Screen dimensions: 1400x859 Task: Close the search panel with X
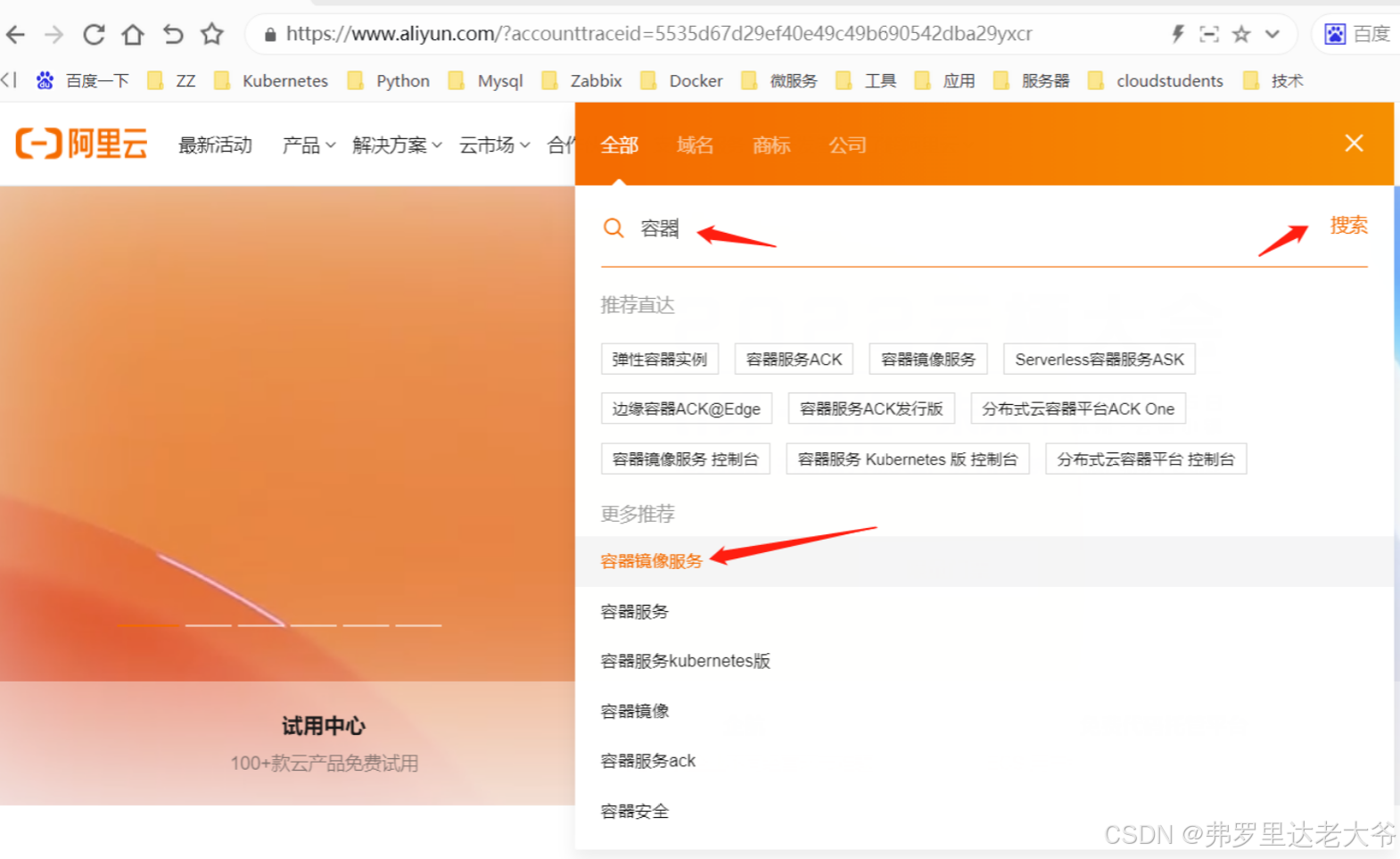(1354, 144)
